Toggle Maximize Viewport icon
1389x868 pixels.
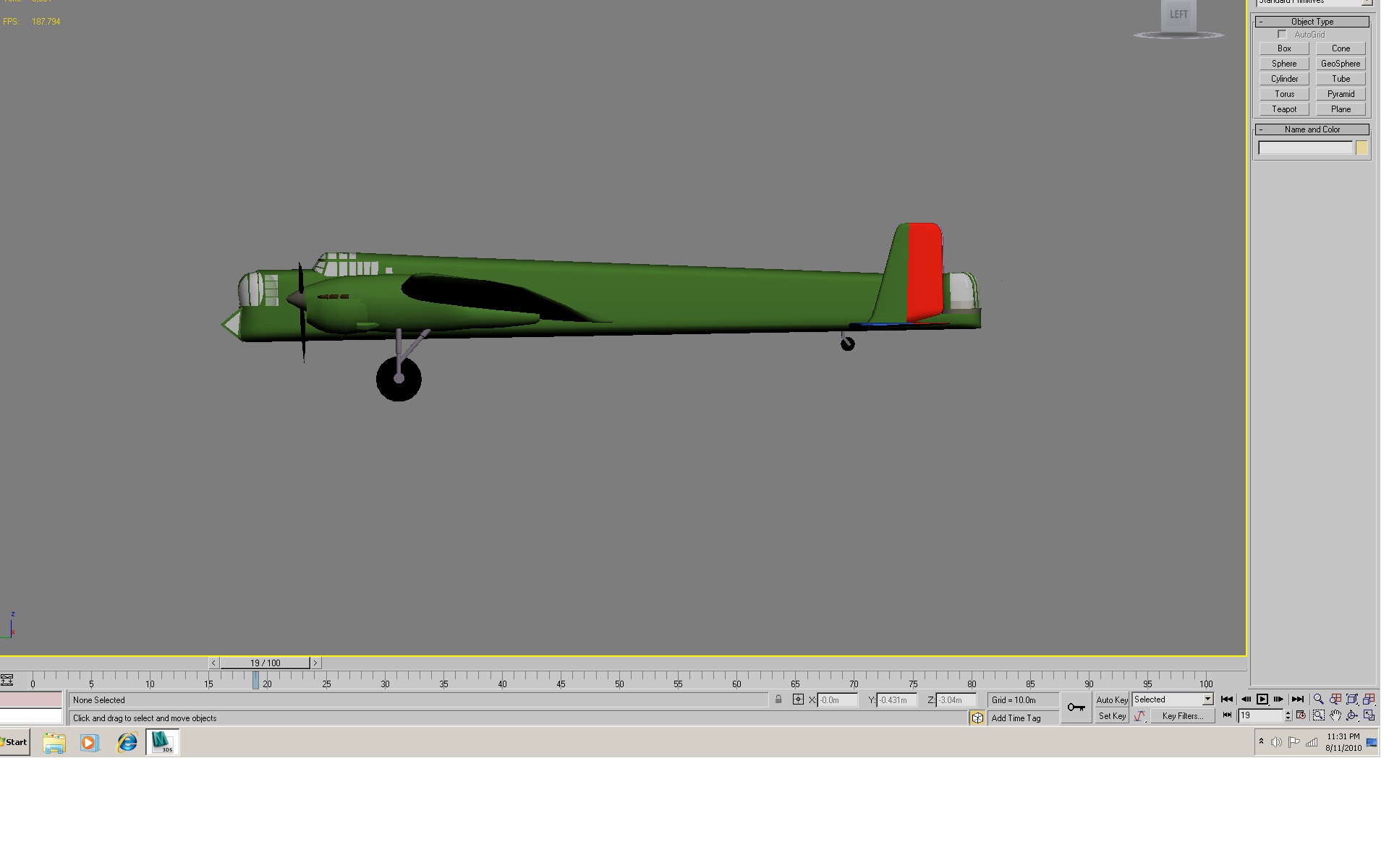click(x=1369, y=716)
